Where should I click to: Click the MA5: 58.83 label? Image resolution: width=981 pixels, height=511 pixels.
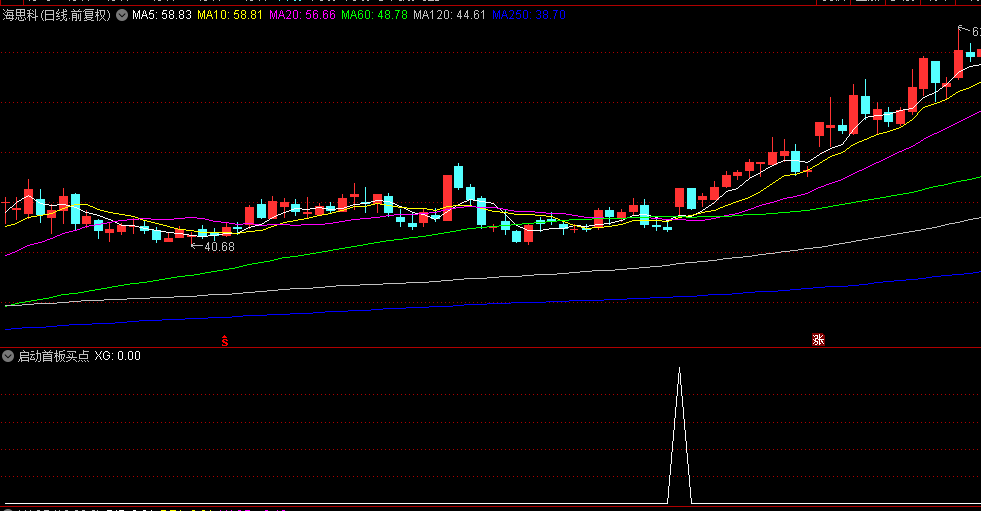point(161,15)
